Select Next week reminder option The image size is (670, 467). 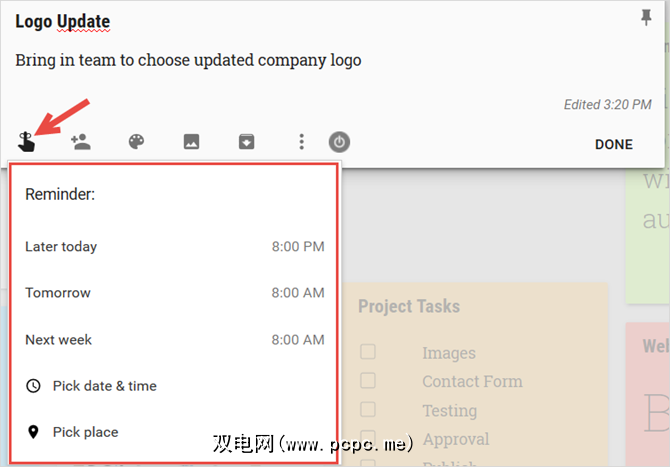[x=174, y=339]
